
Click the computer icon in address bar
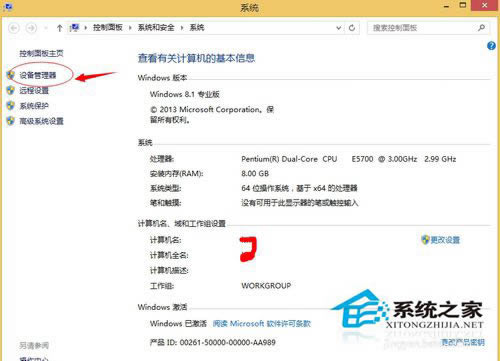pos(75,28)
